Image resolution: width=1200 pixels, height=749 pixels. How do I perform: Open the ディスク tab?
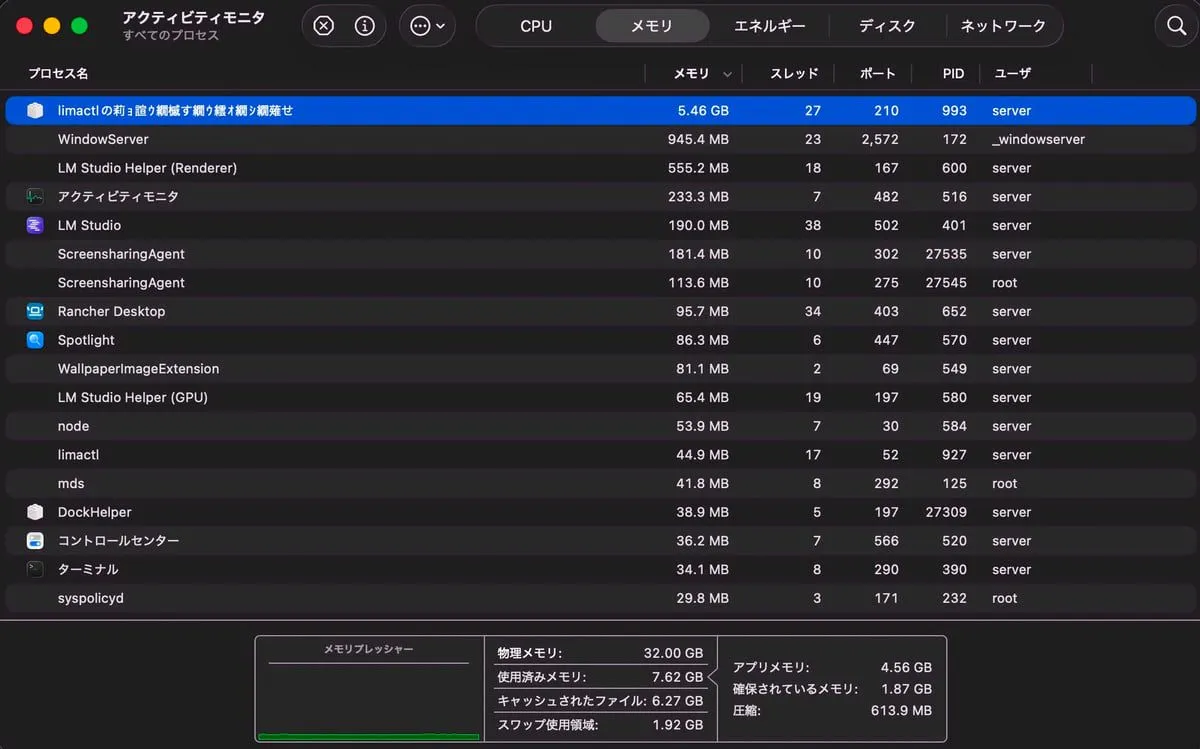[x=887, y=26]
